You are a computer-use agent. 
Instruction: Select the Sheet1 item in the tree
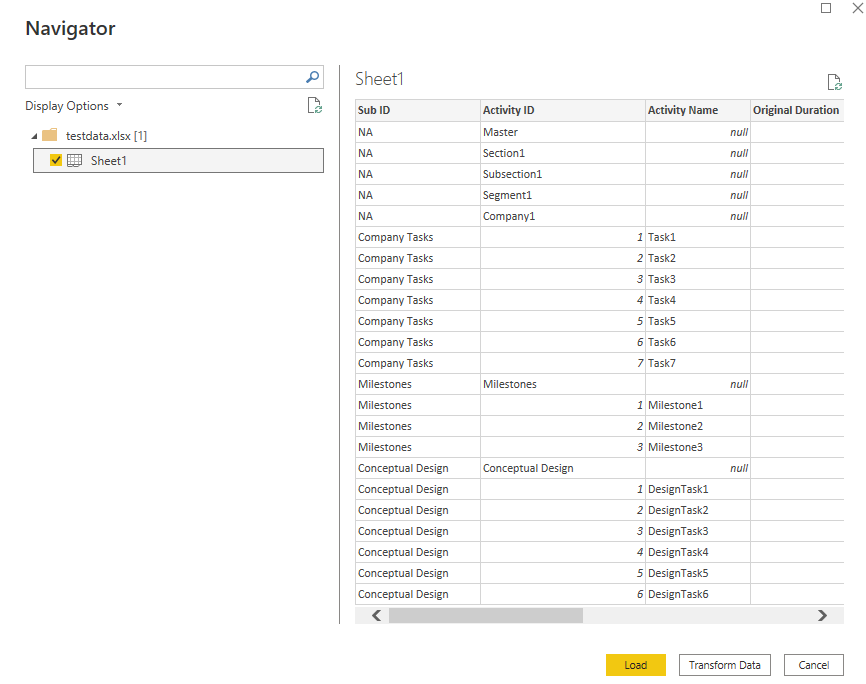(x=109, y=160)
